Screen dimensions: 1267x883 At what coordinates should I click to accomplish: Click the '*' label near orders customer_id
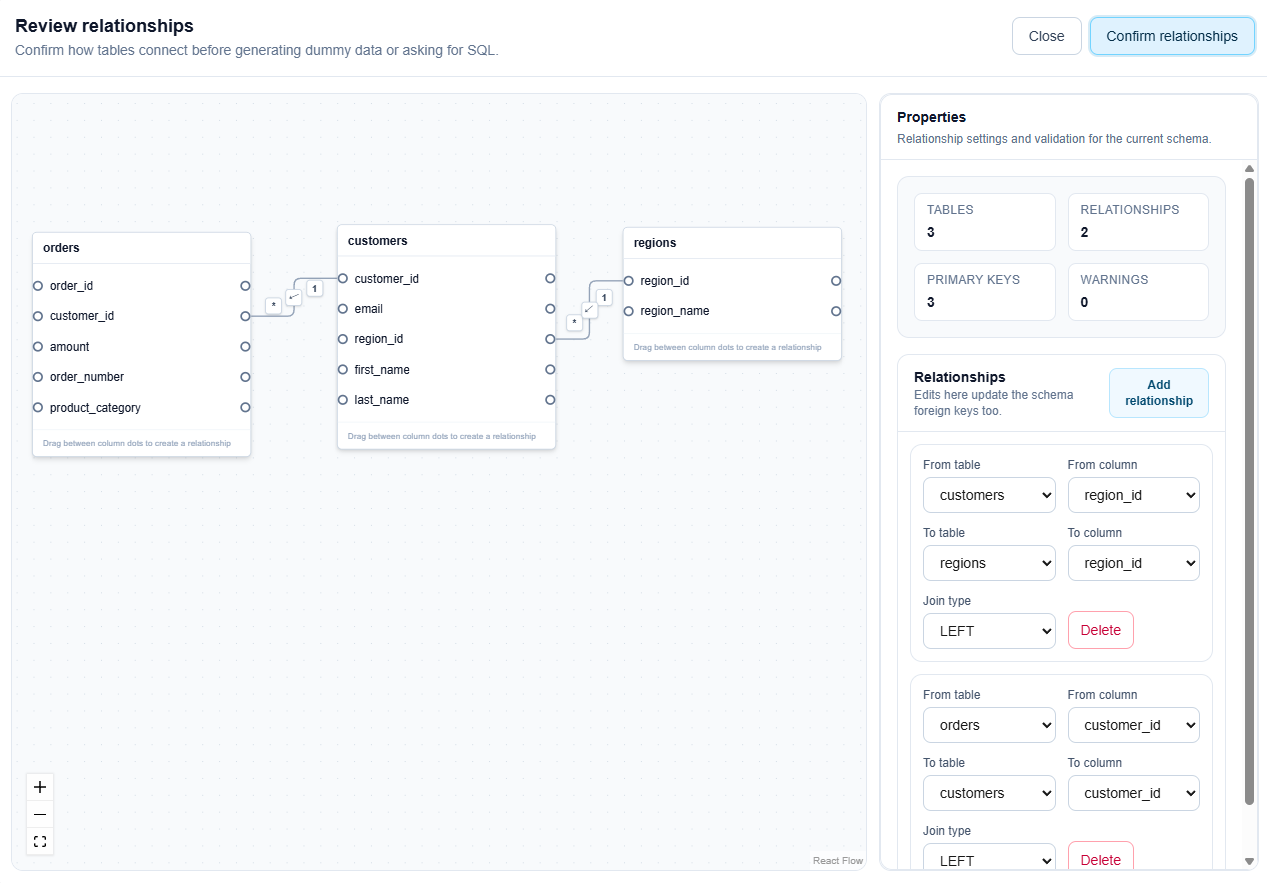point(274,306)
